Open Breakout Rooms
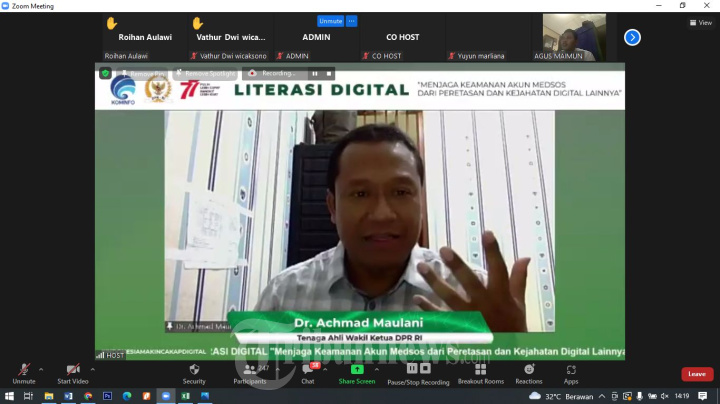This screenshot has height=404, width=720. coord(481,374)
